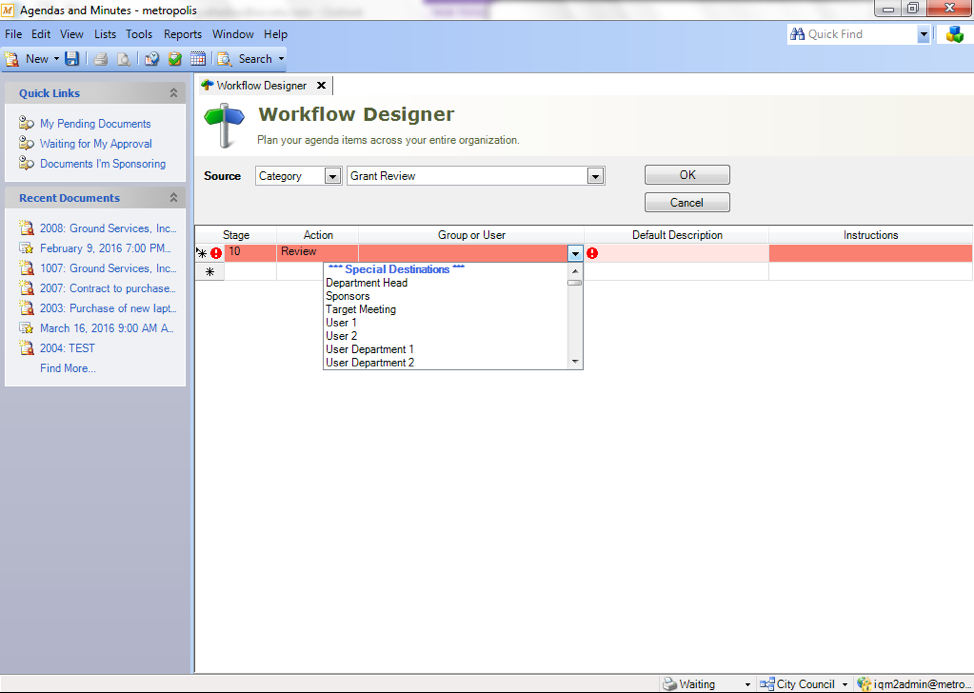The image size is (974, 693).
Task: Select the Workflow Designer tab
Action: 262,86
